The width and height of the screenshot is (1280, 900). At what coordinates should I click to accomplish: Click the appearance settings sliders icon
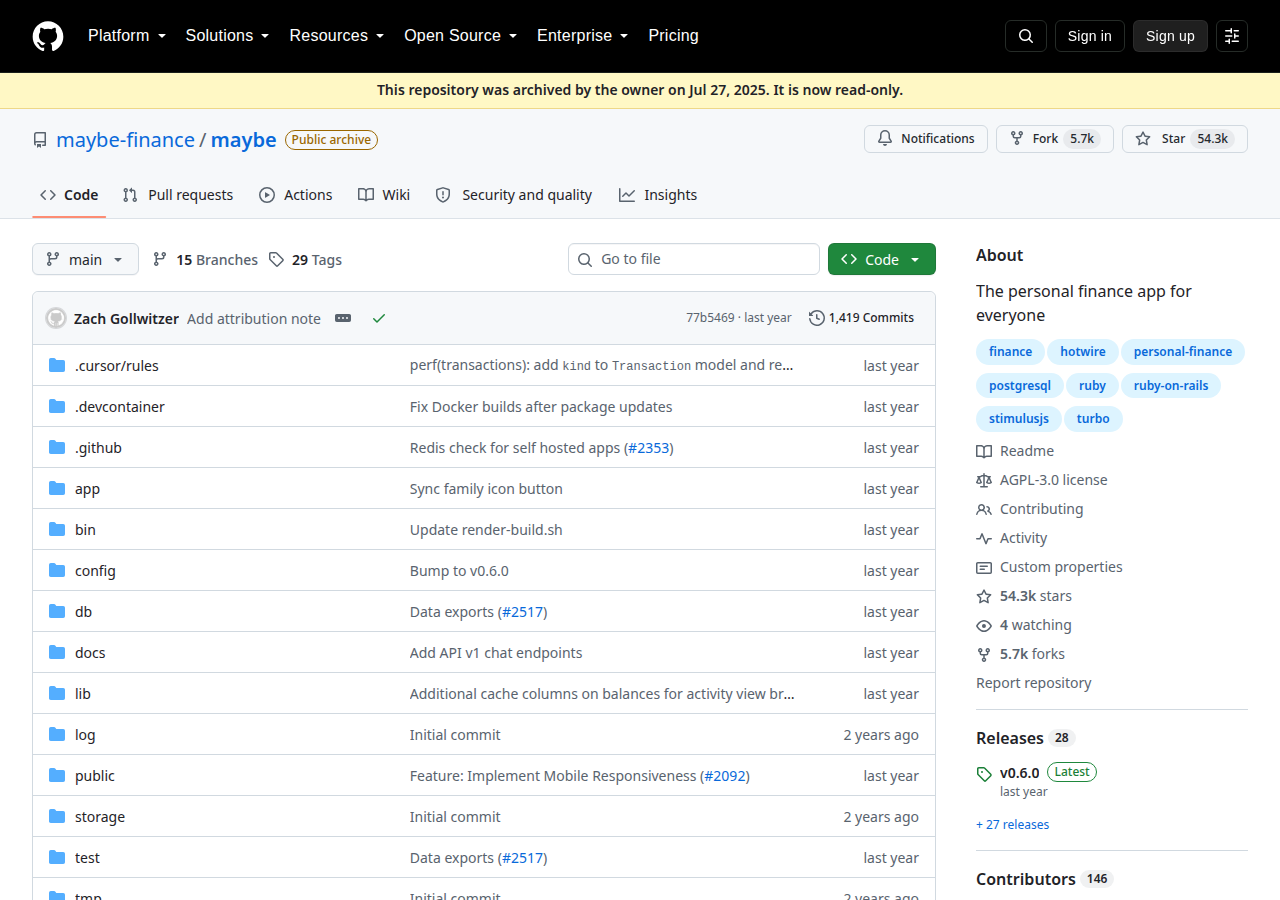pos(1232,36)
